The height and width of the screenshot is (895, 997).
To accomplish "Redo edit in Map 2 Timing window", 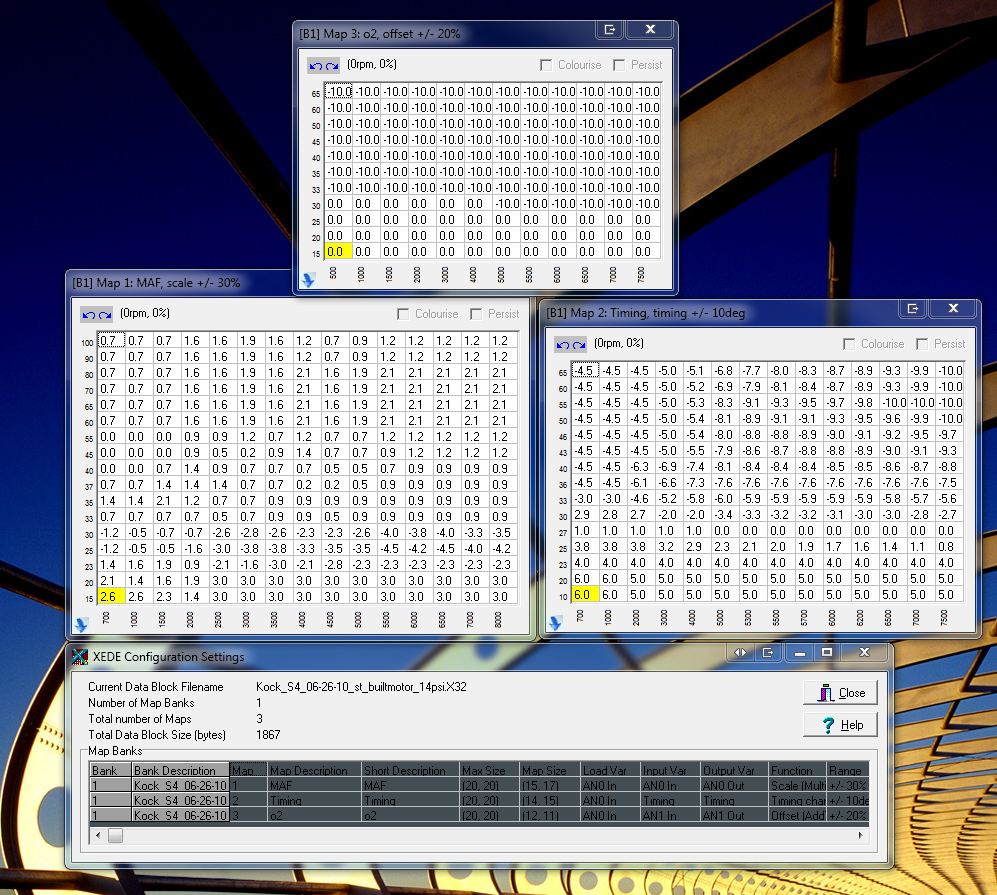I will pos(579,345).
